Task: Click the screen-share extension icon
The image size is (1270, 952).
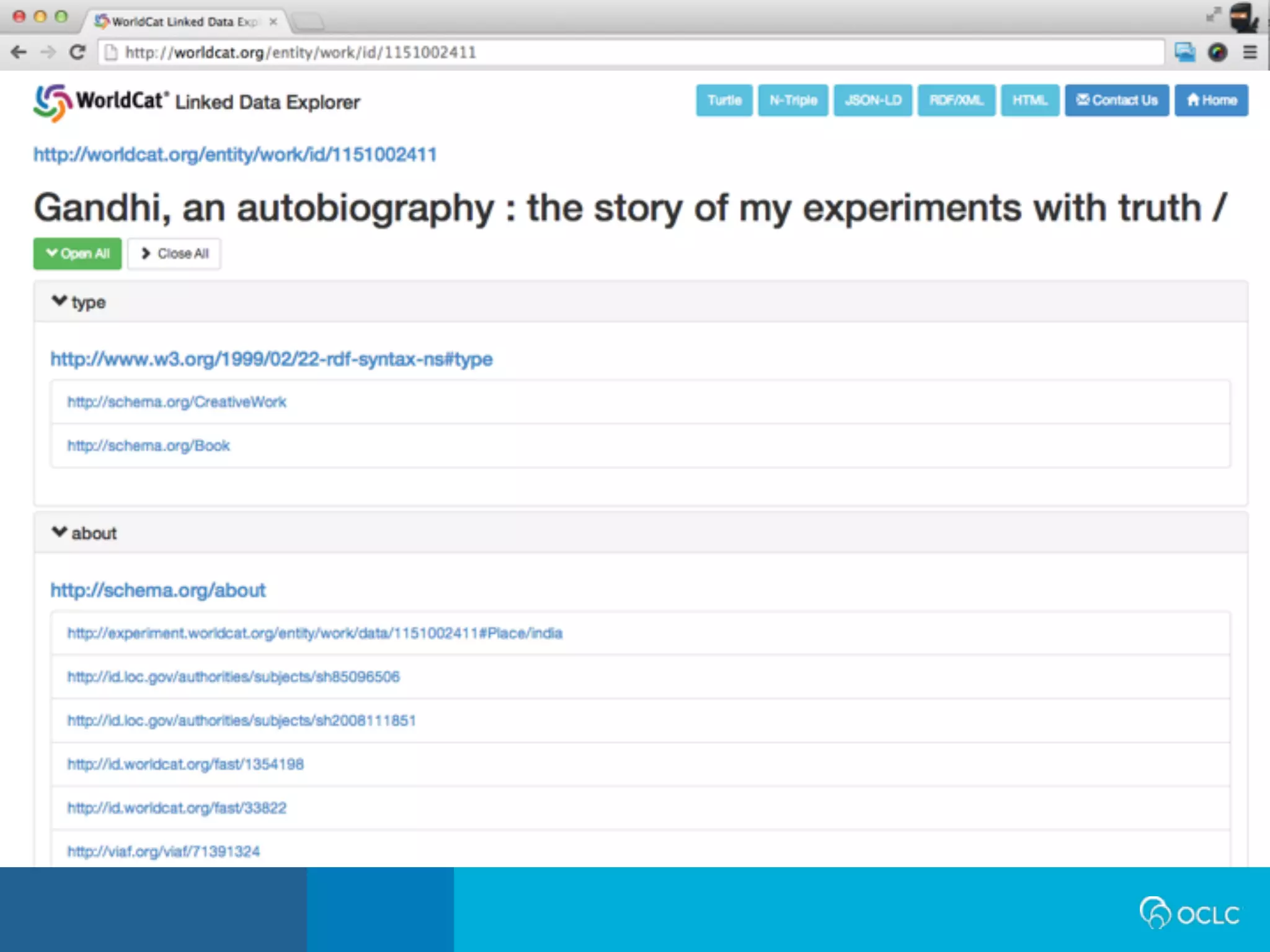Action: [x=1184, y=52]
